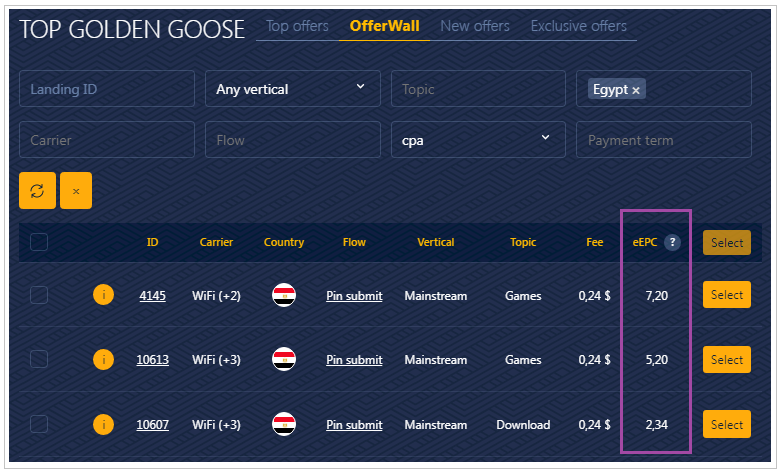The width and height of the screenshot is (783, 475).
Task: Switch to the Exclusive offers tab
Action: [578, 26]
